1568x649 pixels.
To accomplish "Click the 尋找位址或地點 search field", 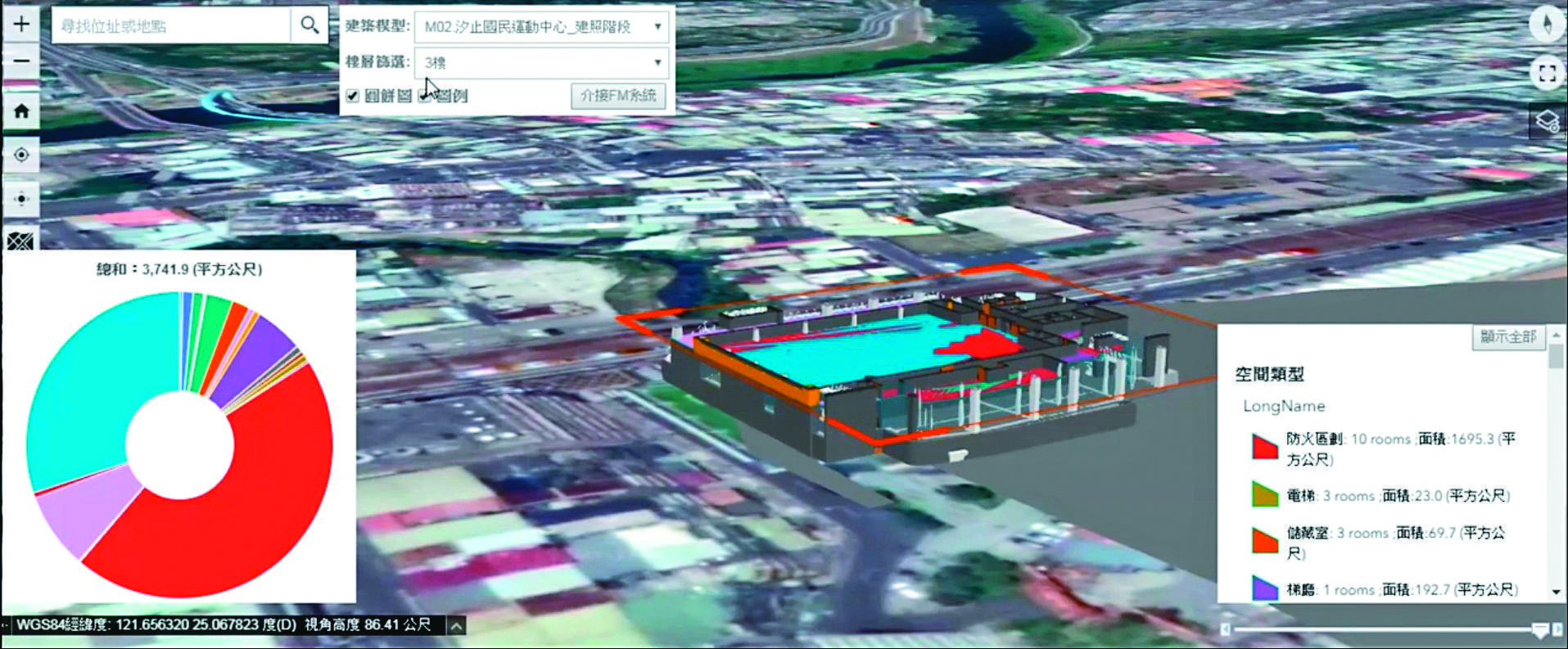I will tap(171, 25).
